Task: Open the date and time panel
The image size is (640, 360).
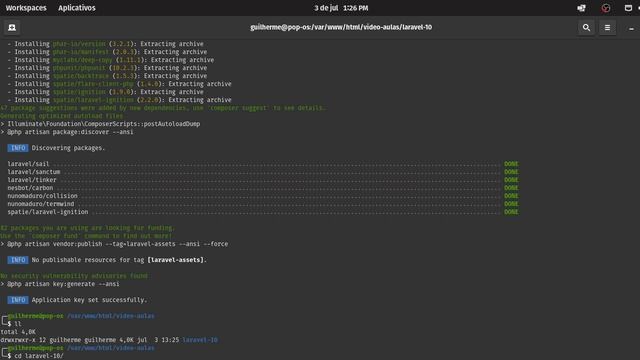Action: coord(341,8)
